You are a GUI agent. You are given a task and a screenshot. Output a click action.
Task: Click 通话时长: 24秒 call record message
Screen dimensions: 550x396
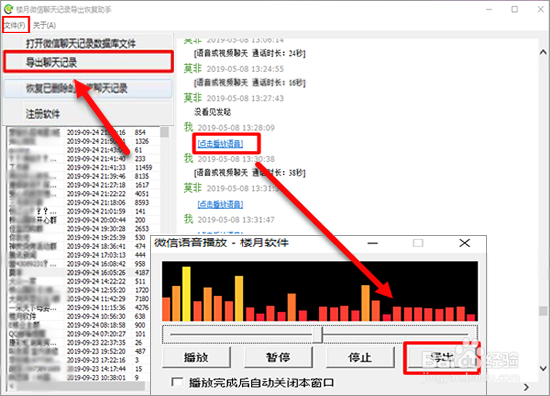click(x=250, y=53)
